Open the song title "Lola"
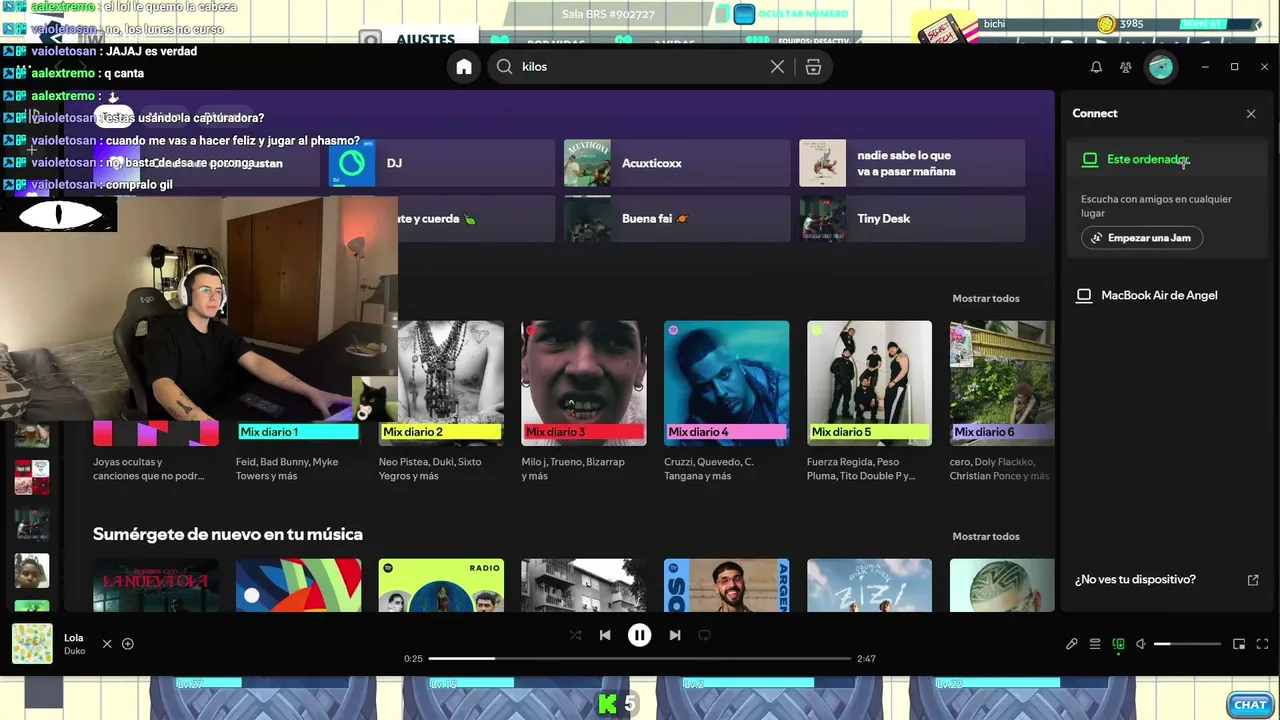This screenshot has width=1280, height=720. (74, 638)
